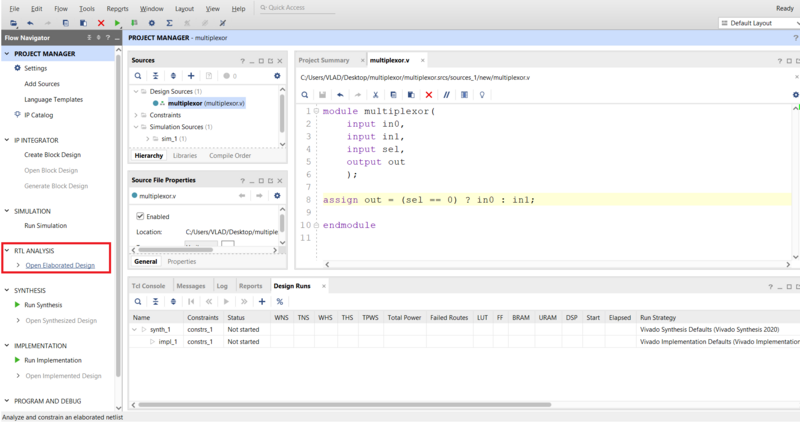800x422 pixels.
Task: Toggle line comment icon in editor
Action: coord(446,95)
